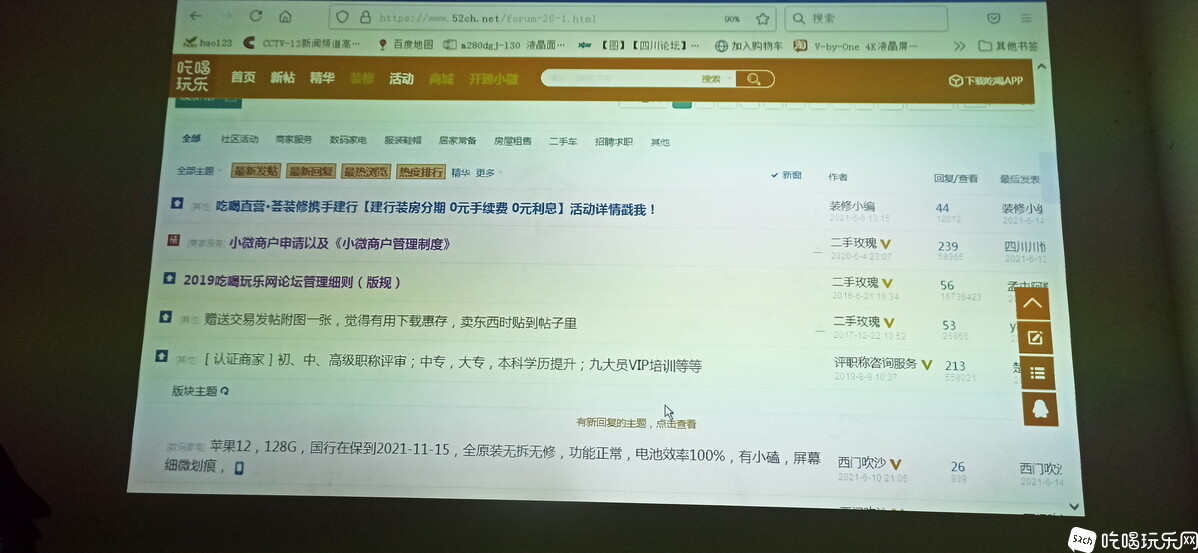This screenshot has height=553, width=1198.
Task: Click the floating QQ penguin button
Action: pyautogui.click(x=1040, y=409)
